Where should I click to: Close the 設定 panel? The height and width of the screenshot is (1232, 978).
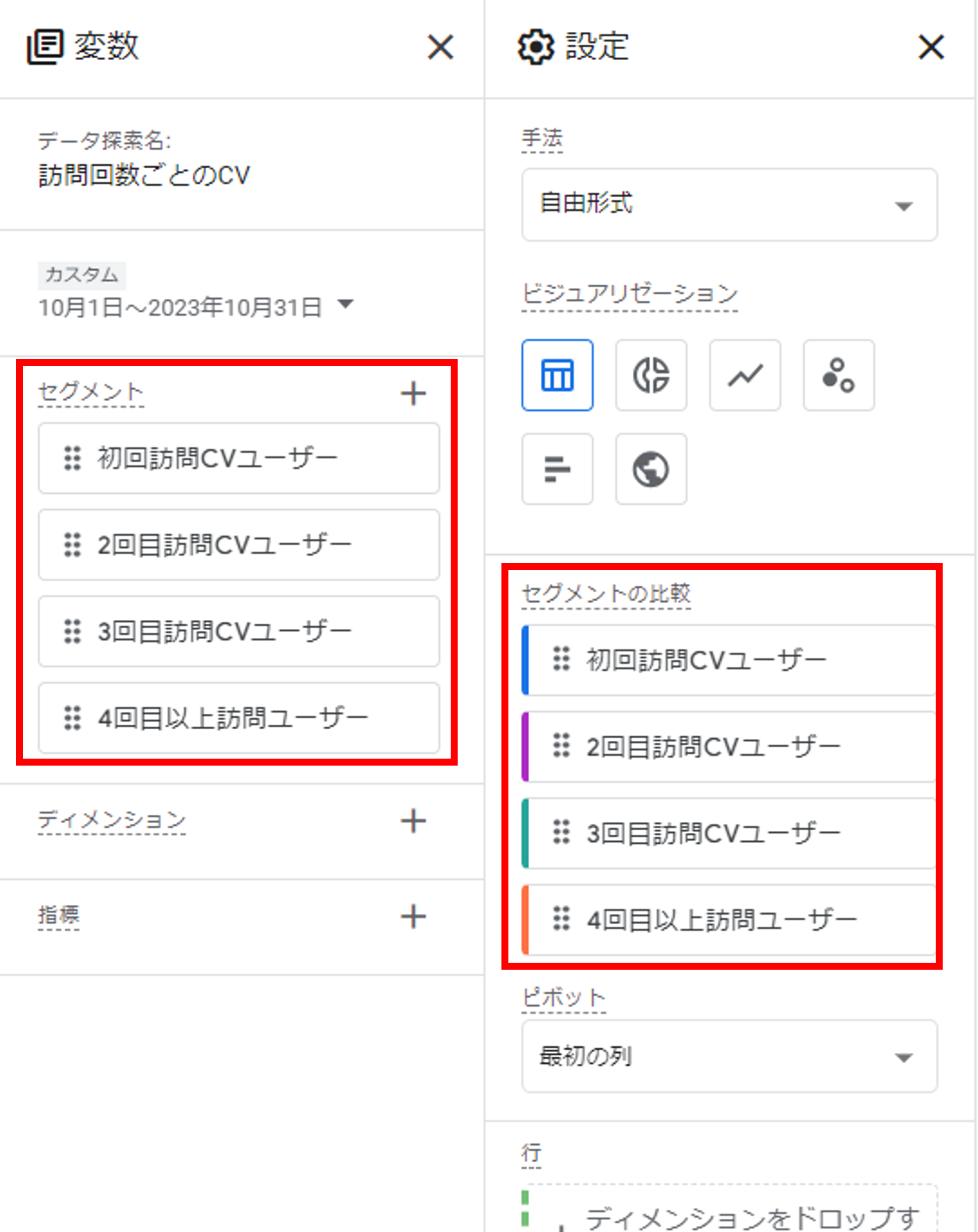(x=931, y=47)
